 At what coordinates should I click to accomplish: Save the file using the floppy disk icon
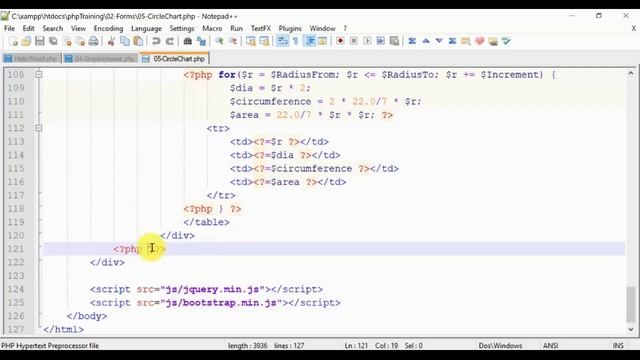point(40,41)
